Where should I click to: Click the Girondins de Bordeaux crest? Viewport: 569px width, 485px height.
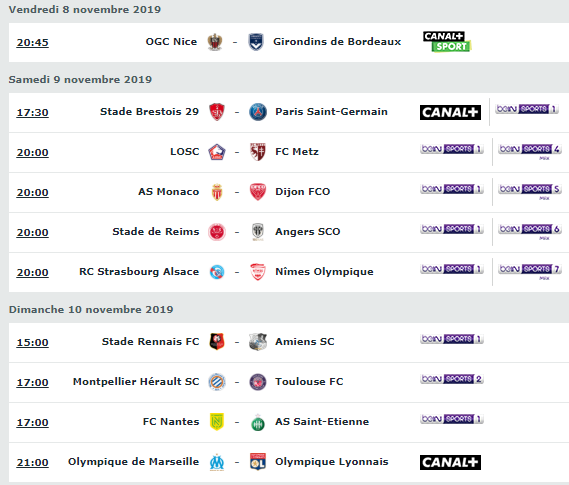[256, 42]
